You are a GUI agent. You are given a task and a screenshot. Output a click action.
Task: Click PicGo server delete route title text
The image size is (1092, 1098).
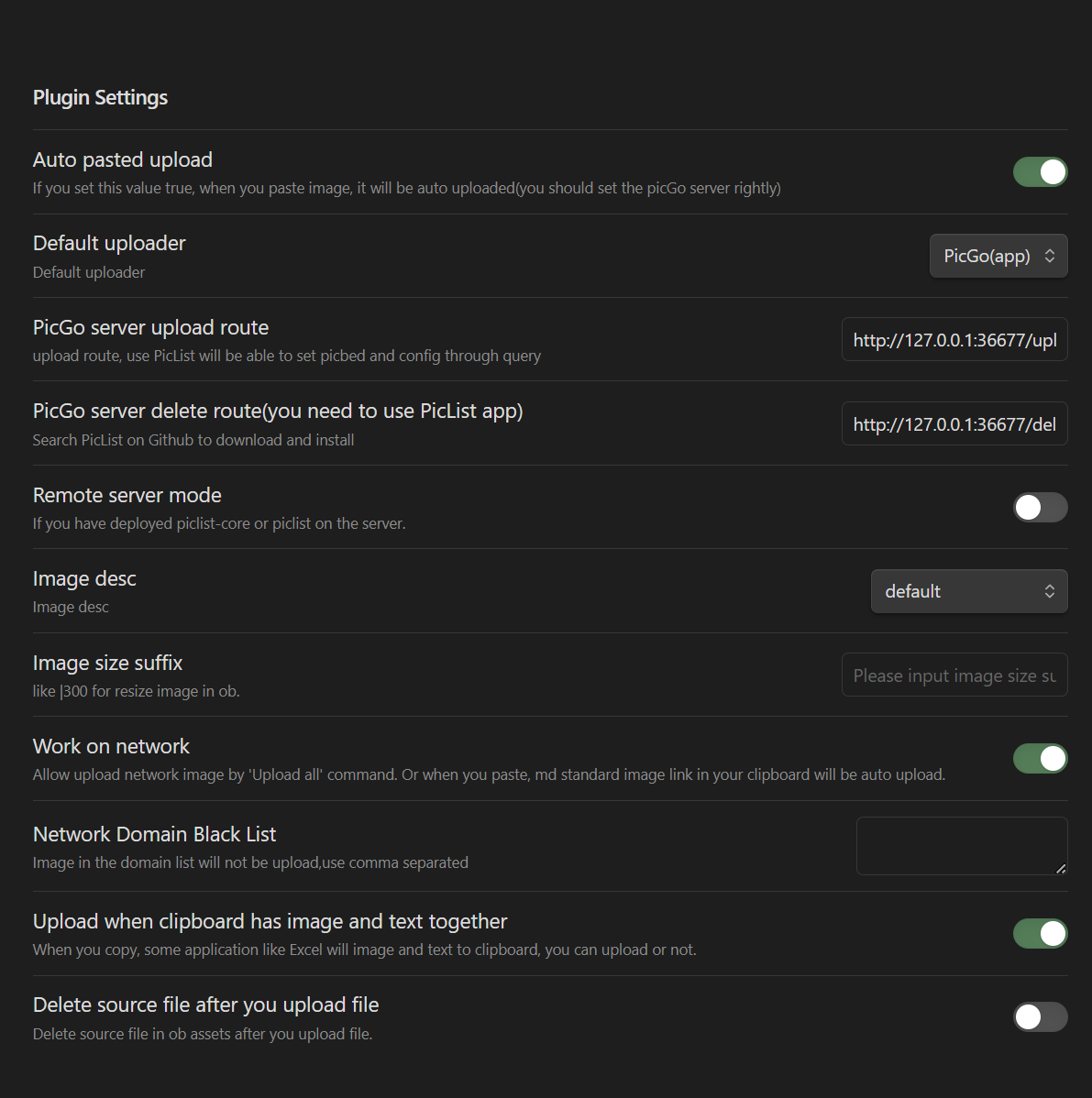point(278,411)
